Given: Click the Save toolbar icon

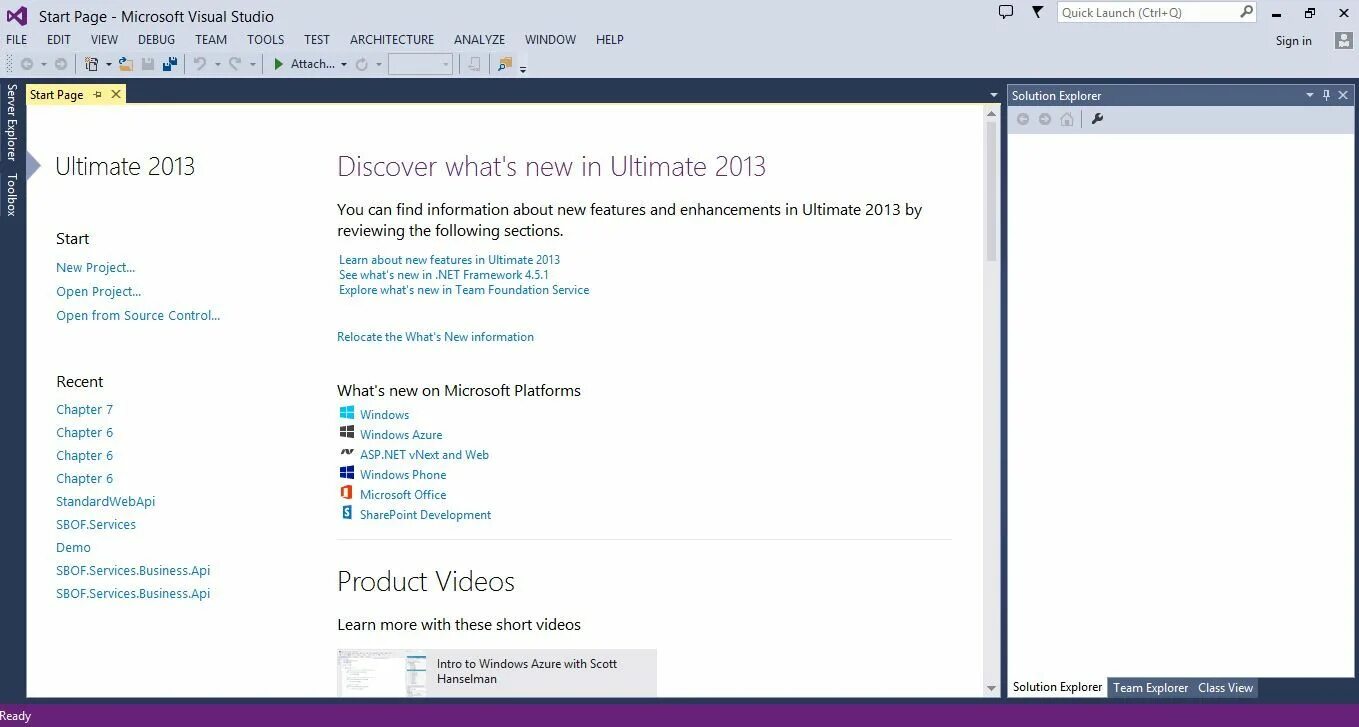Looking at the screenshot, I should click(148, 64).
